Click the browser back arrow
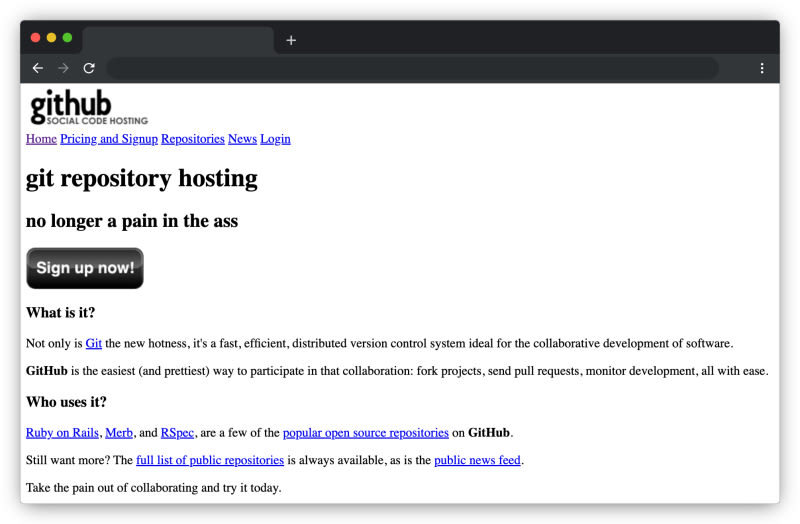The width and height of the screenshot is (800, 524). tap(38, 68)
